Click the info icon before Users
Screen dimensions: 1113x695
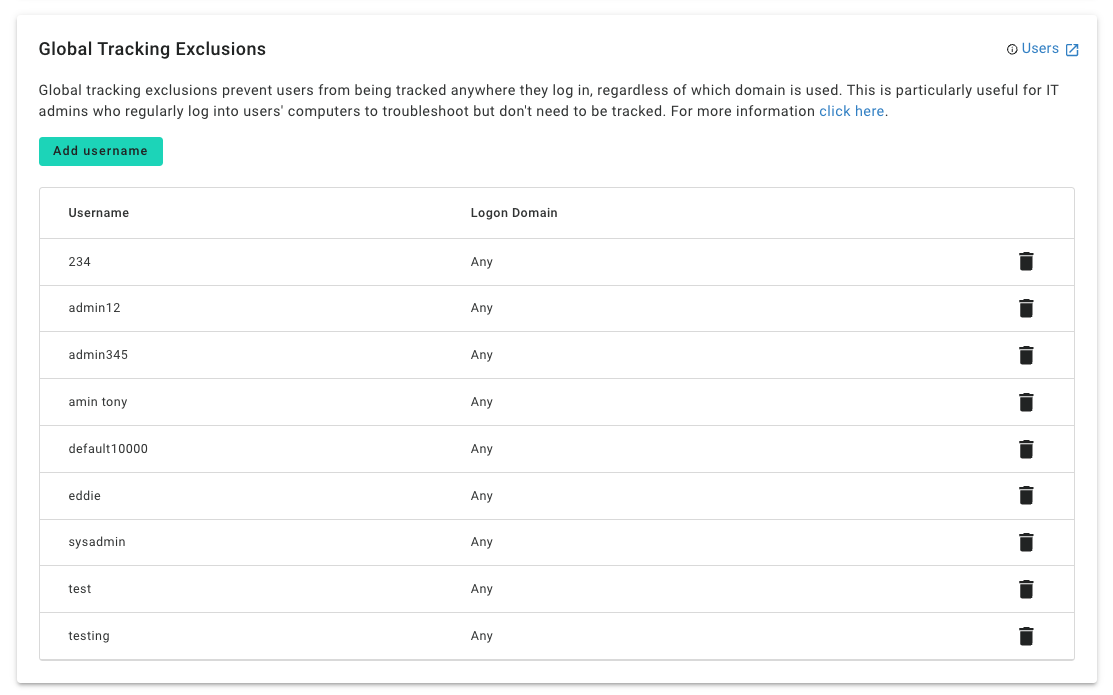point(1012,49)
